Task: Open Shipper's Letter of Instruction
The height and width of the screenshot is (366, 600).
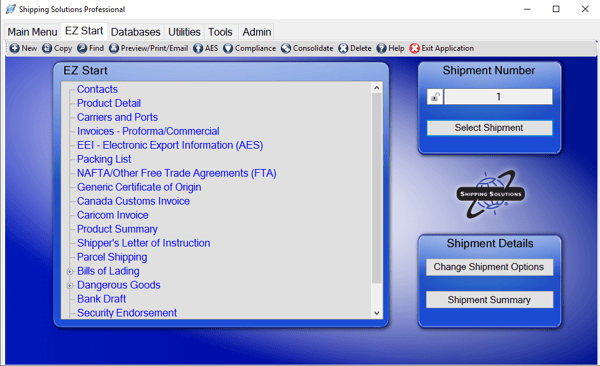Action: 143,243
